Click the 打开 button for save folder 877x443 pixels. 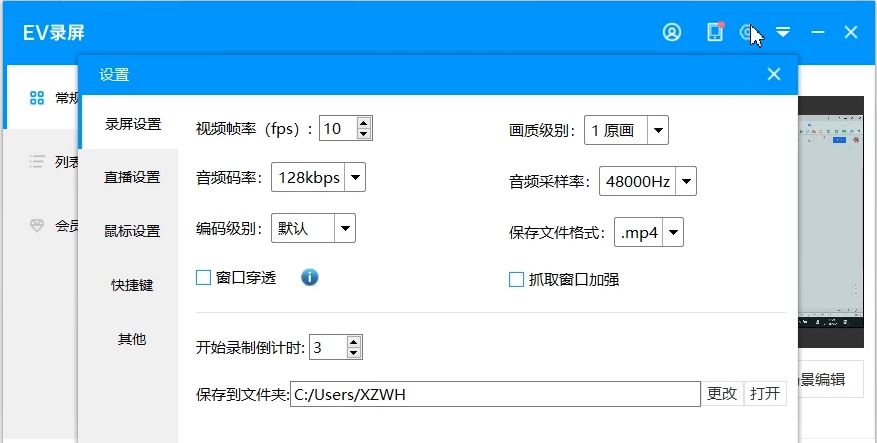(765, 393)
